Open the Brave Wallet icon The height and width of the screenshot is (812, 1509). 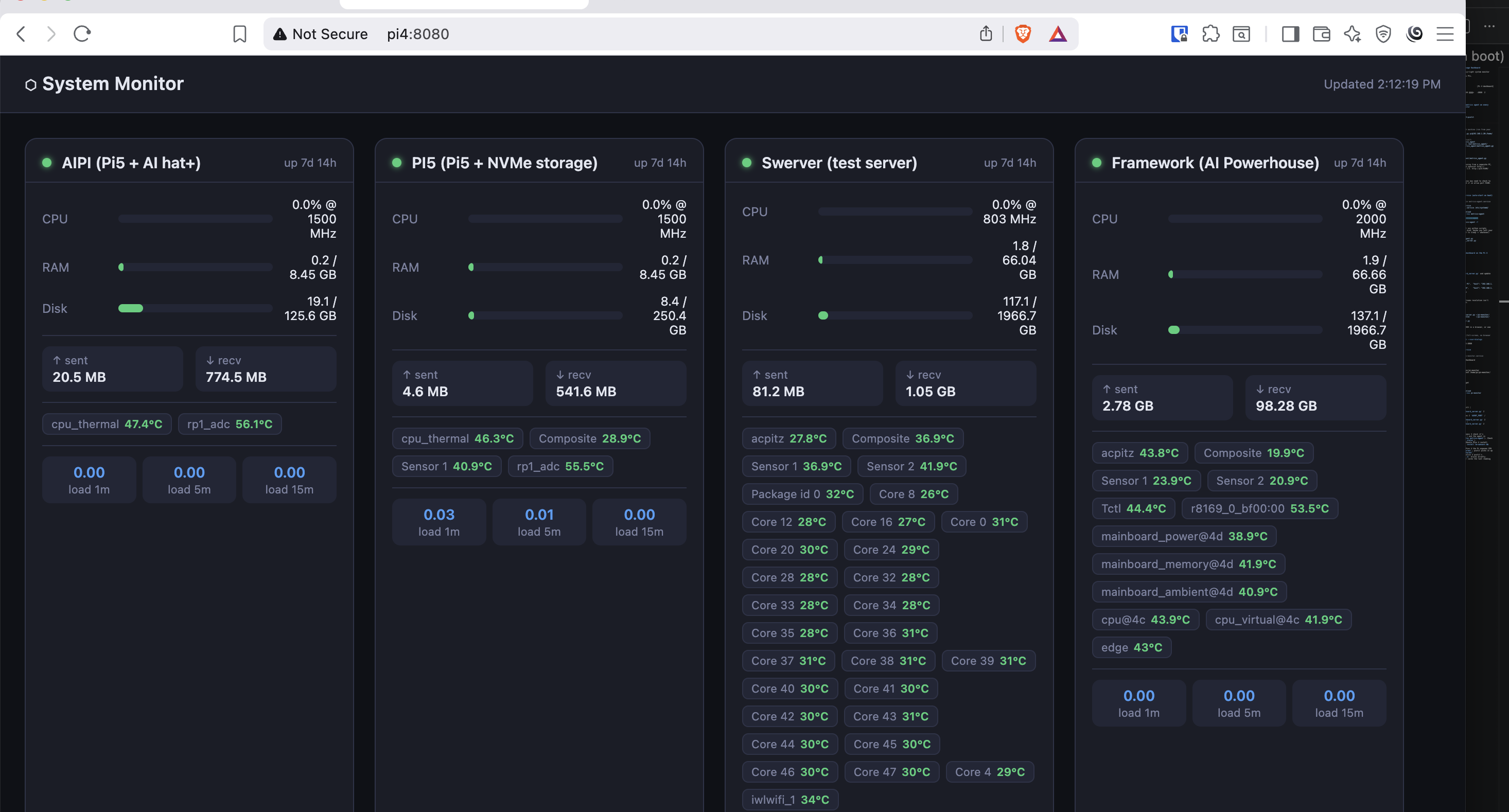click(x=1322, y=34)
